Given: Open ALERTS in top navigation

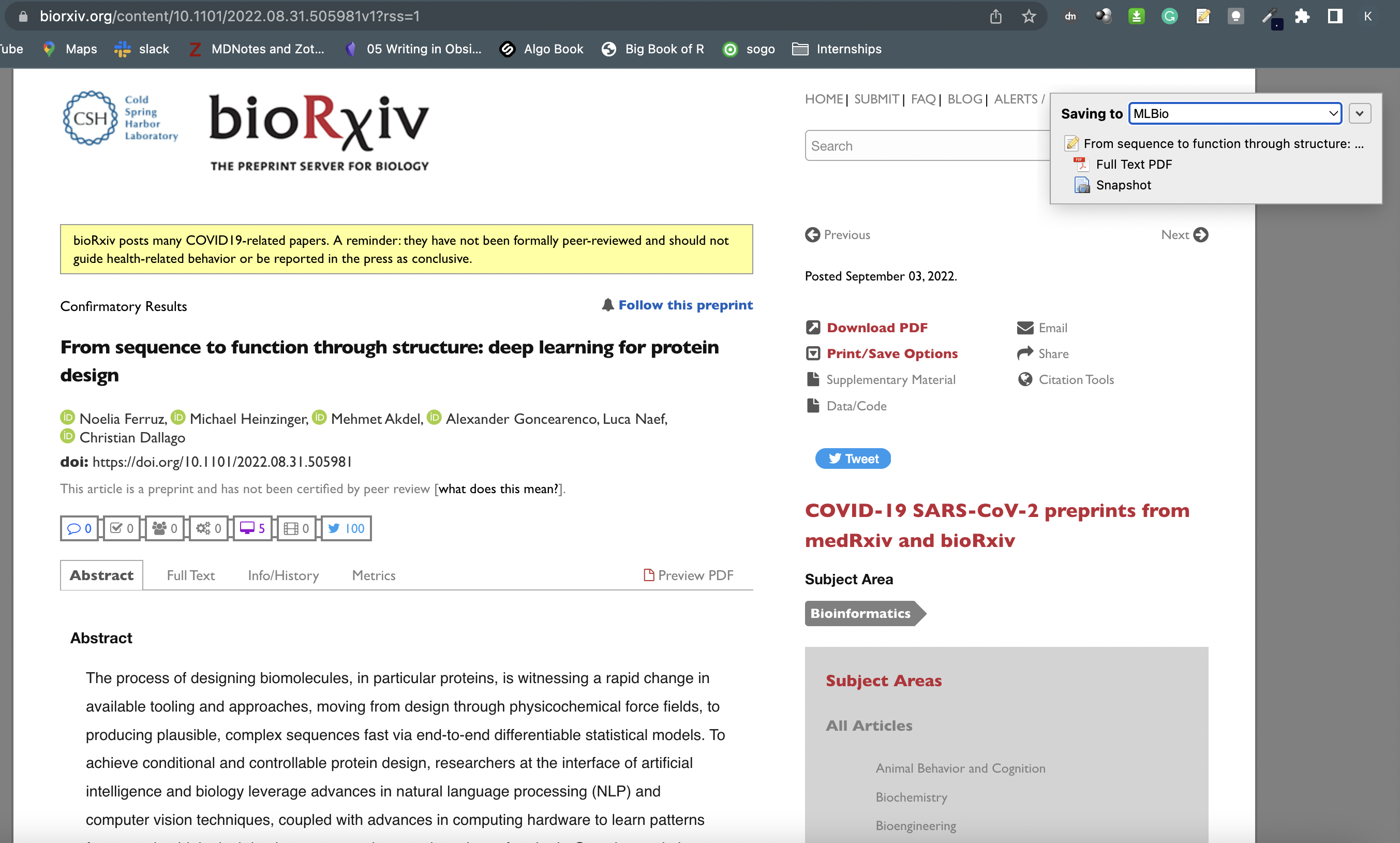Looking at the screenshot, I should pos(1016,99).
